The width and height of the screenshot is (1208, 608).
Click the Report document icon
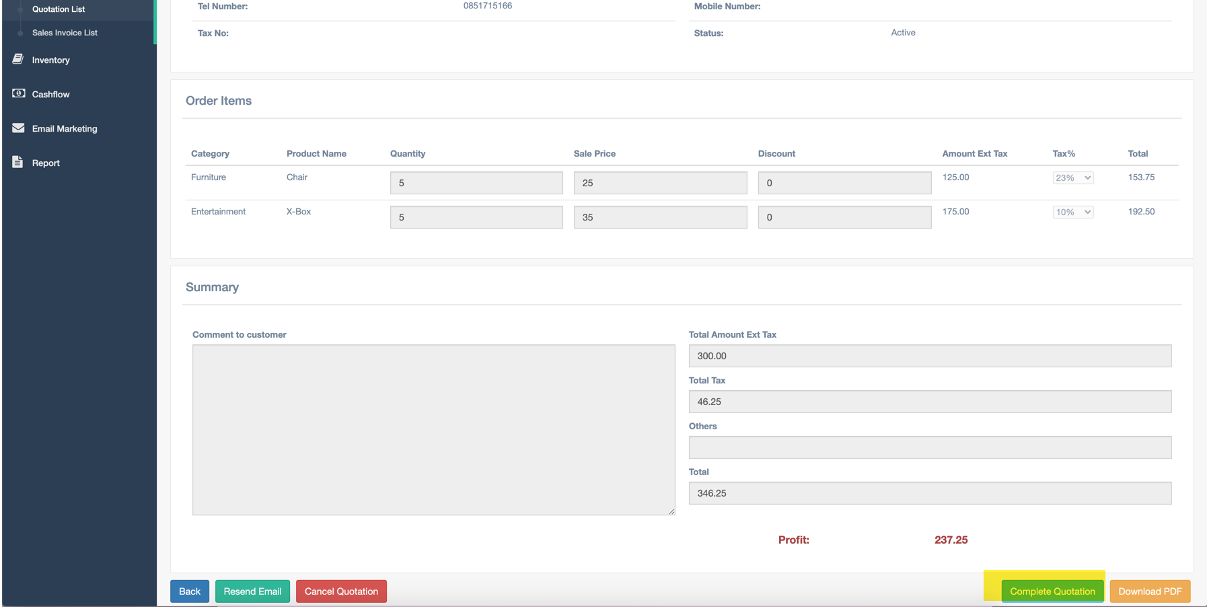click(18, 162)
